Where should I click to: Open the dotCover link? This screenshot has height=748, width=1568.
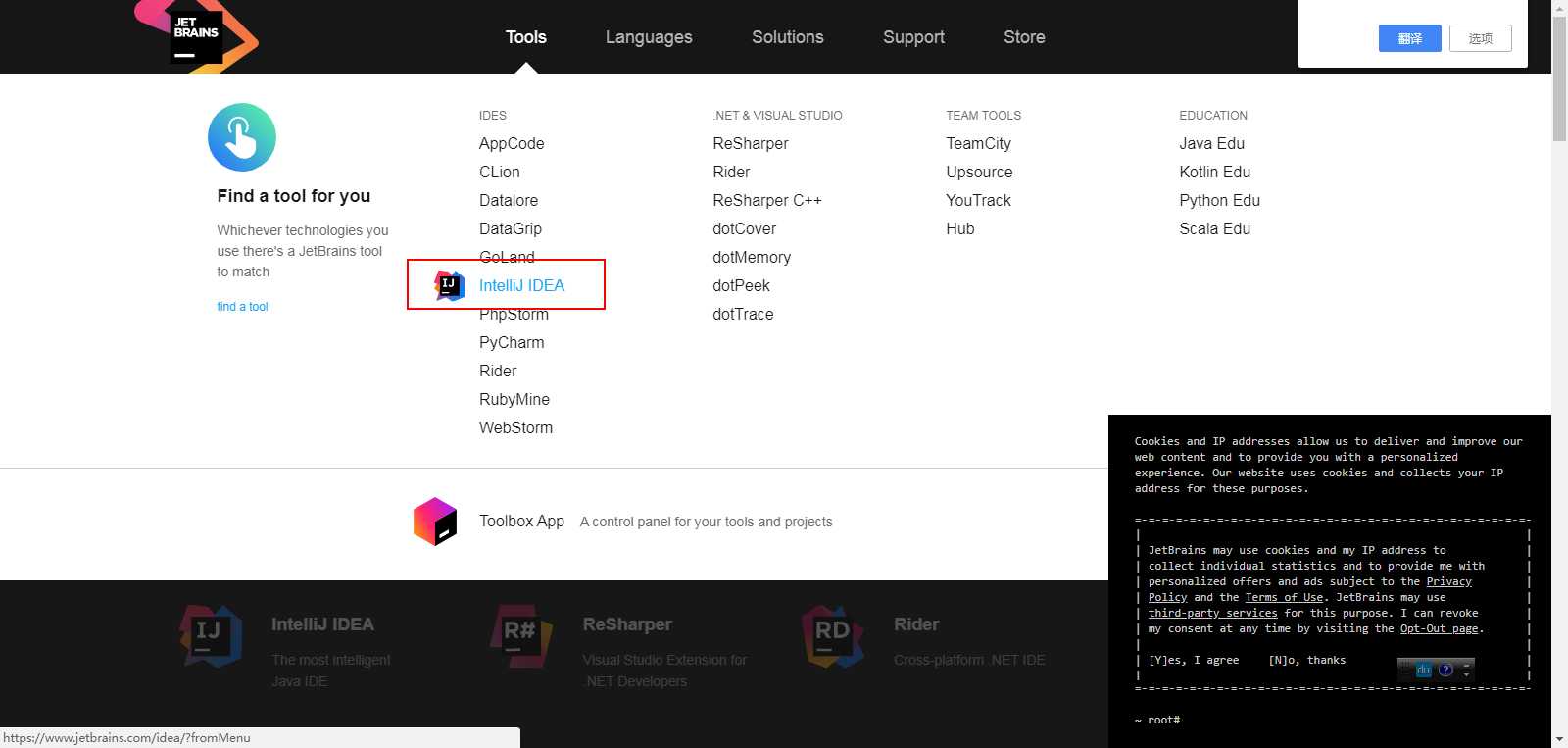[x=744, y=228]
